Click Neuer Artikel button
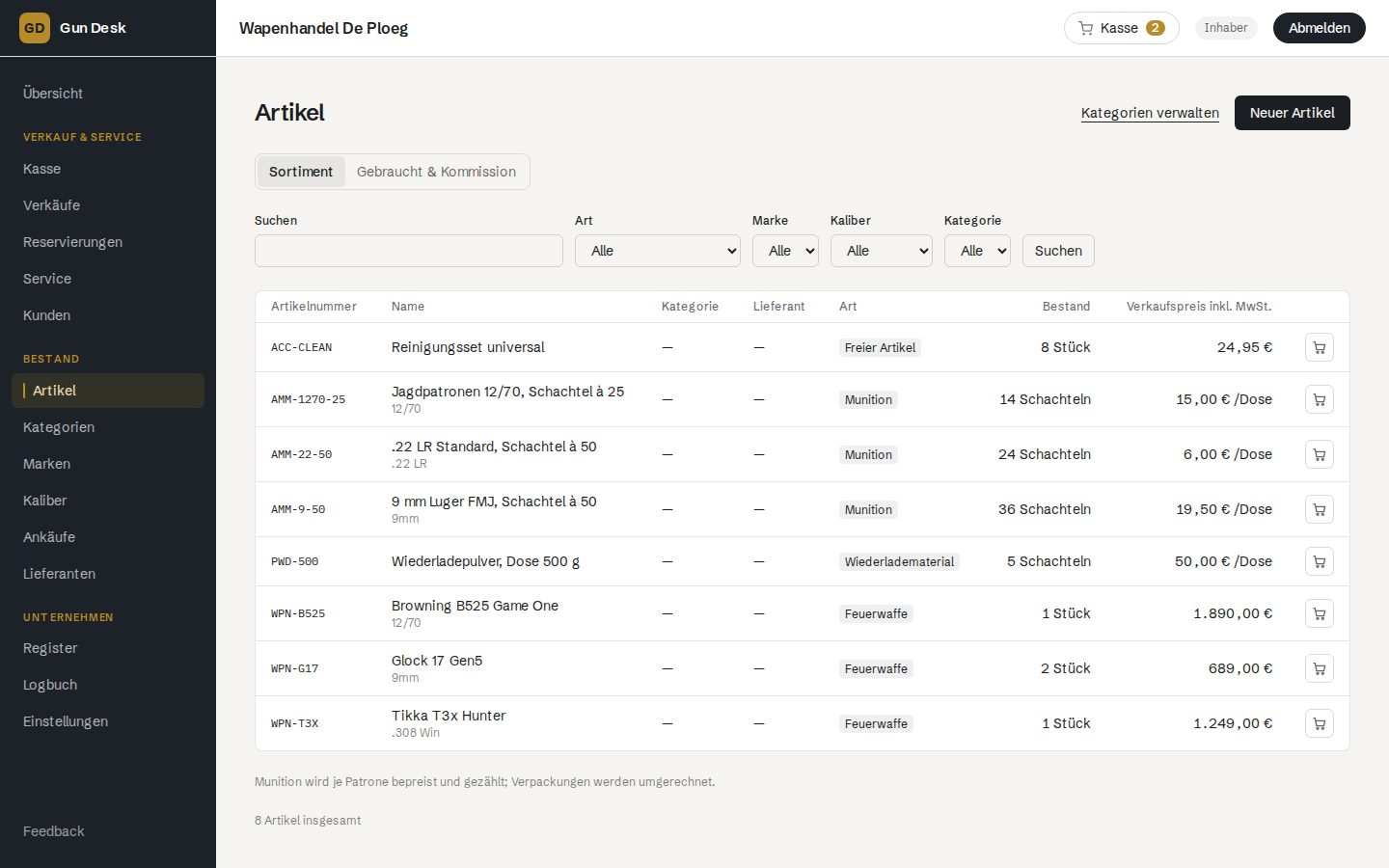Screen dimensions: 1389x868 [1292, 113]
